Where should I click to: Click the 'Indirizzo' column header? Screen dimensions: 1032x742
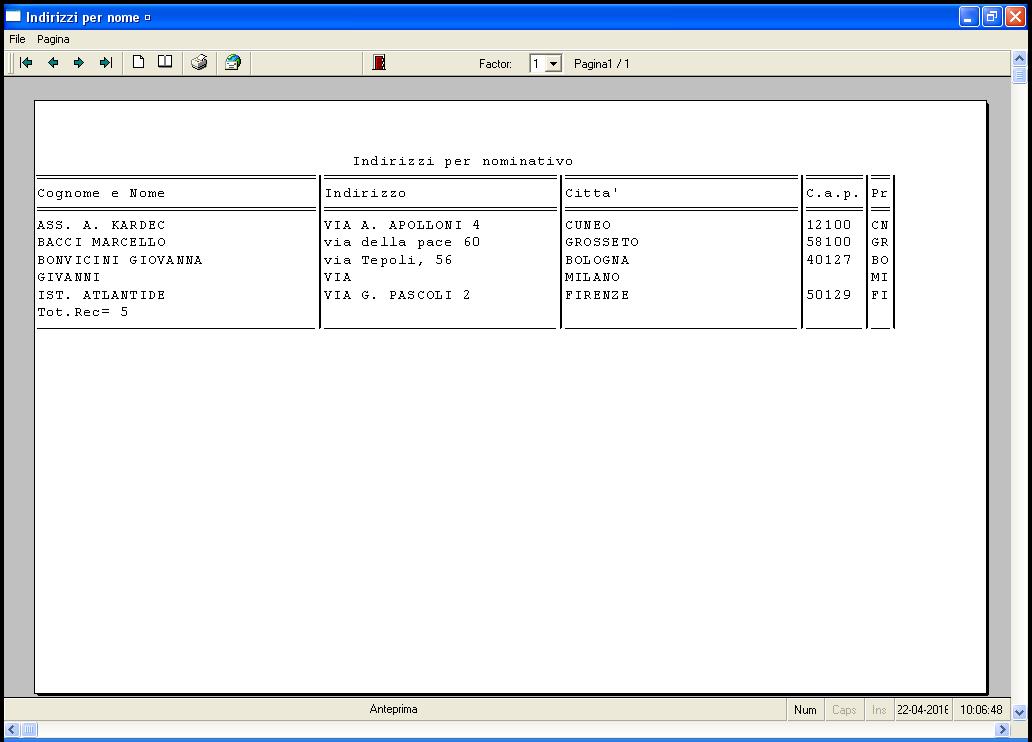click(x=365, y=194)
